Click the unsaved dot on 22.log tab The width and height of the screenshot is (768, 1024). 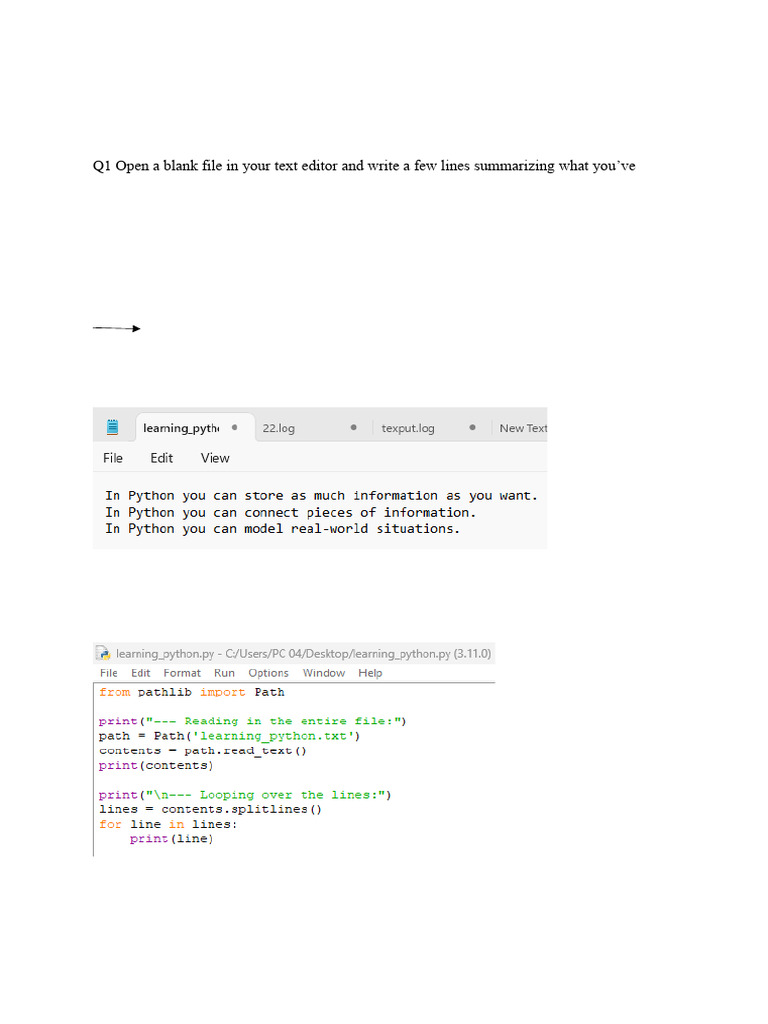353,427
